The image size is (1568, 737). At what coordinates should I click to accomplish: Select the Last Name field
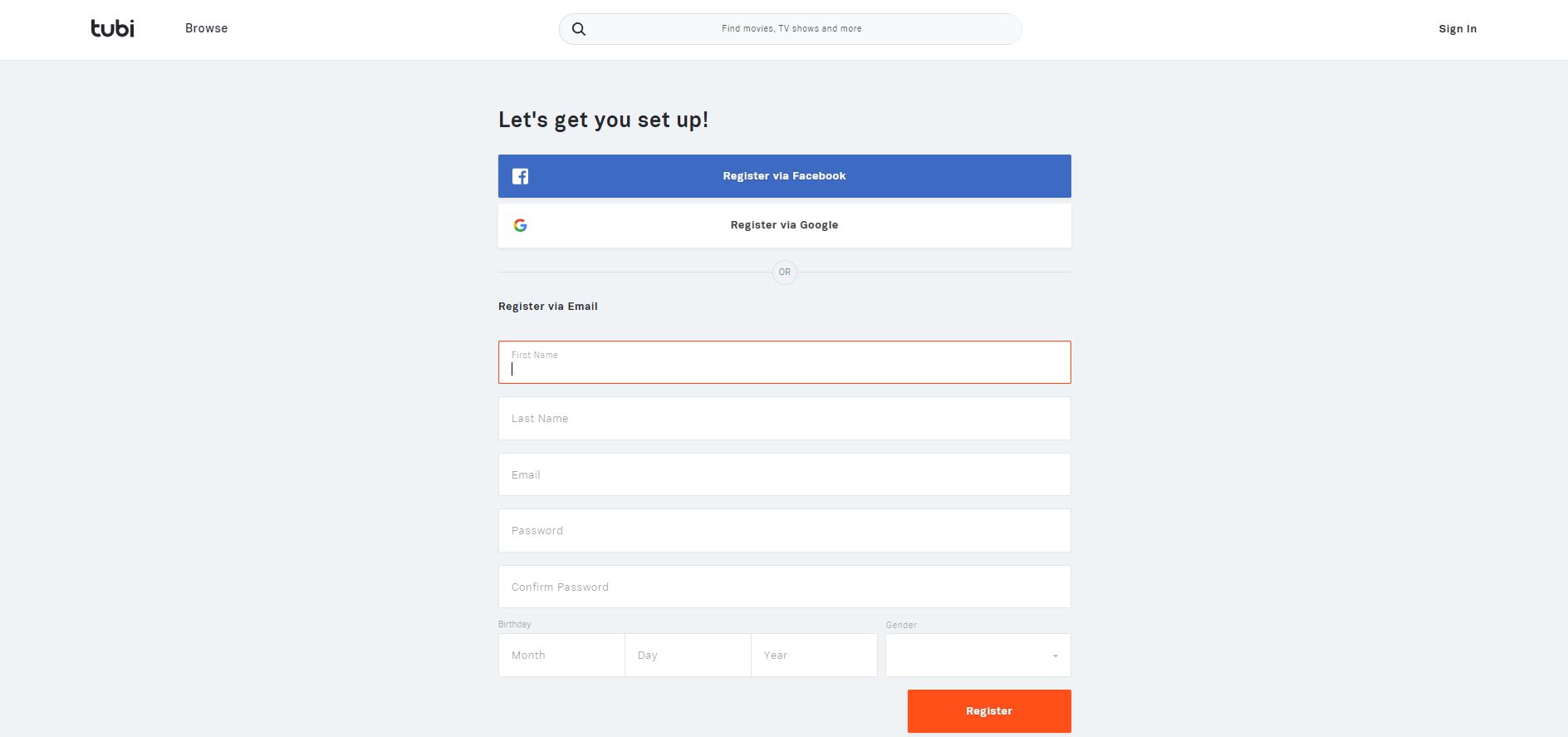(785, 419)
